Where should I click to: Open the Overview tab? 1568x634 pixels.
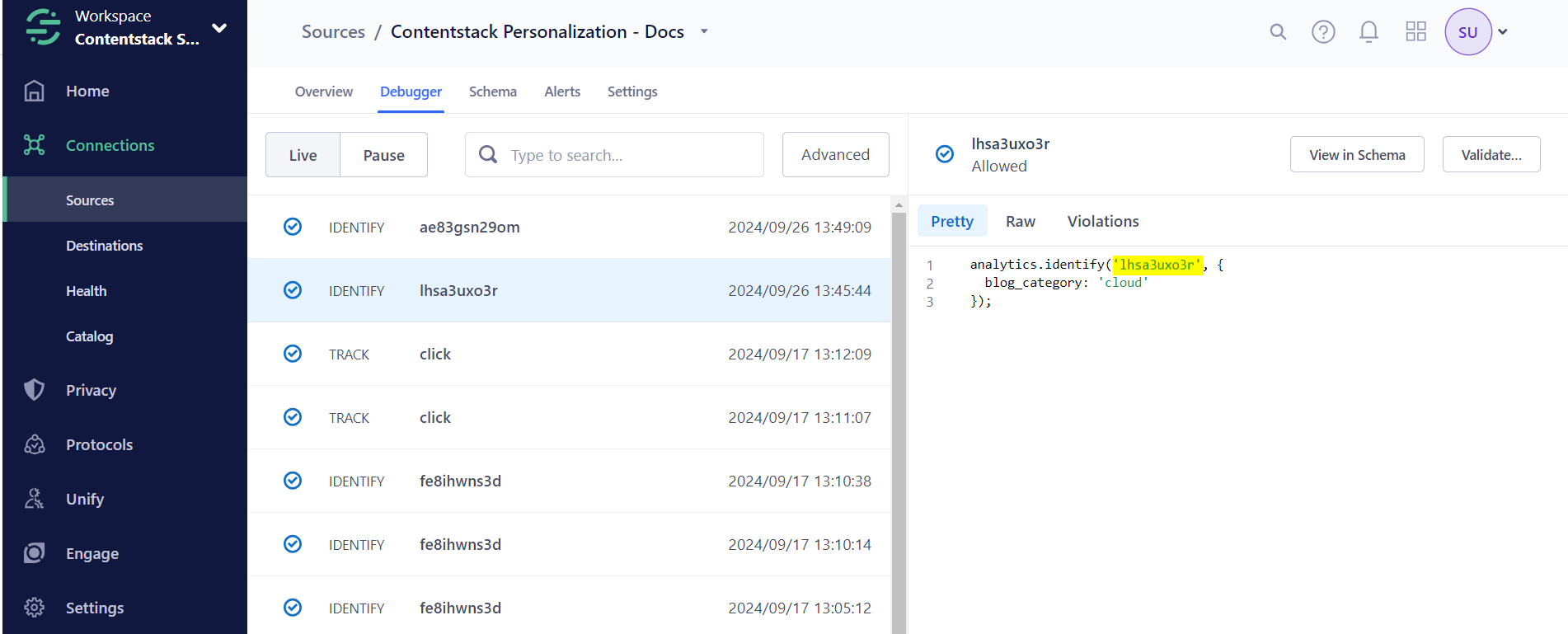pos(324,92)
